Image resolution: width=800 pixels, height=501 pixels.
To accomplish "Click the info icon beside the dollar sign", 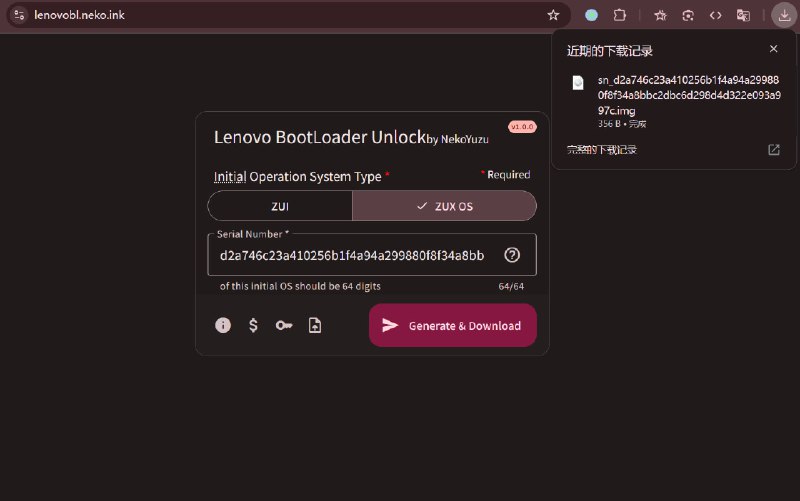I will (x=223, y=325).
